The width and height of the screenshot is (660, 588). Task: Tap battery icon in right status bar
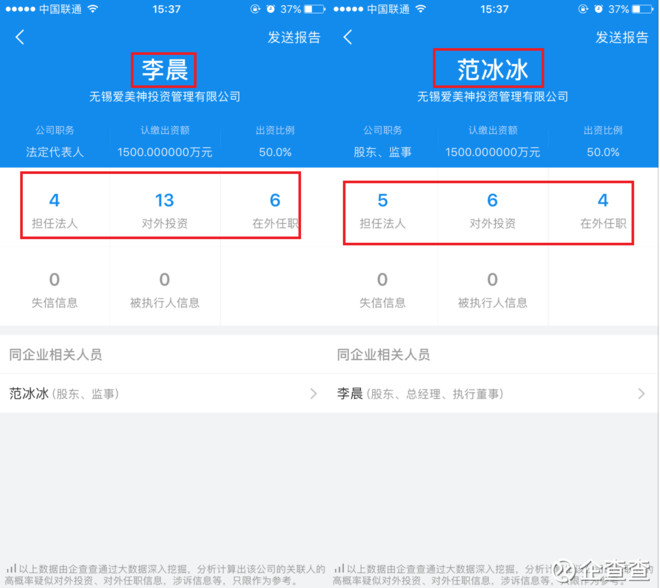coord(643,9)
